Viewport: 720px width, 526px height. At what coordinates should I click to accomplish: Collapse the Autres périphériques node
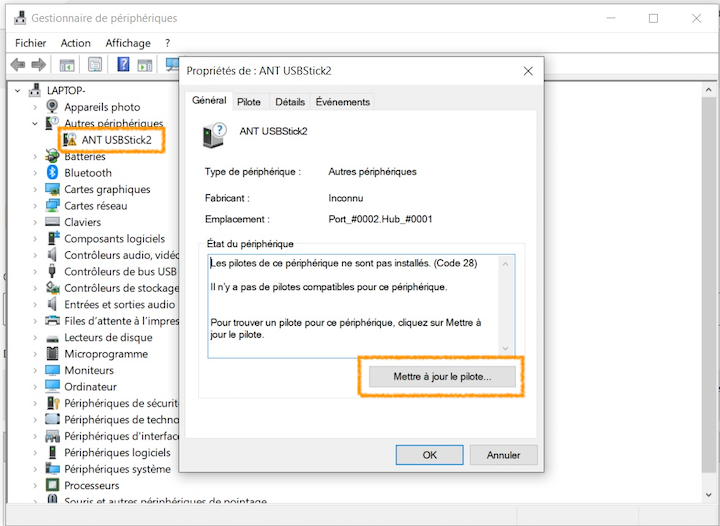coord(35,123)
